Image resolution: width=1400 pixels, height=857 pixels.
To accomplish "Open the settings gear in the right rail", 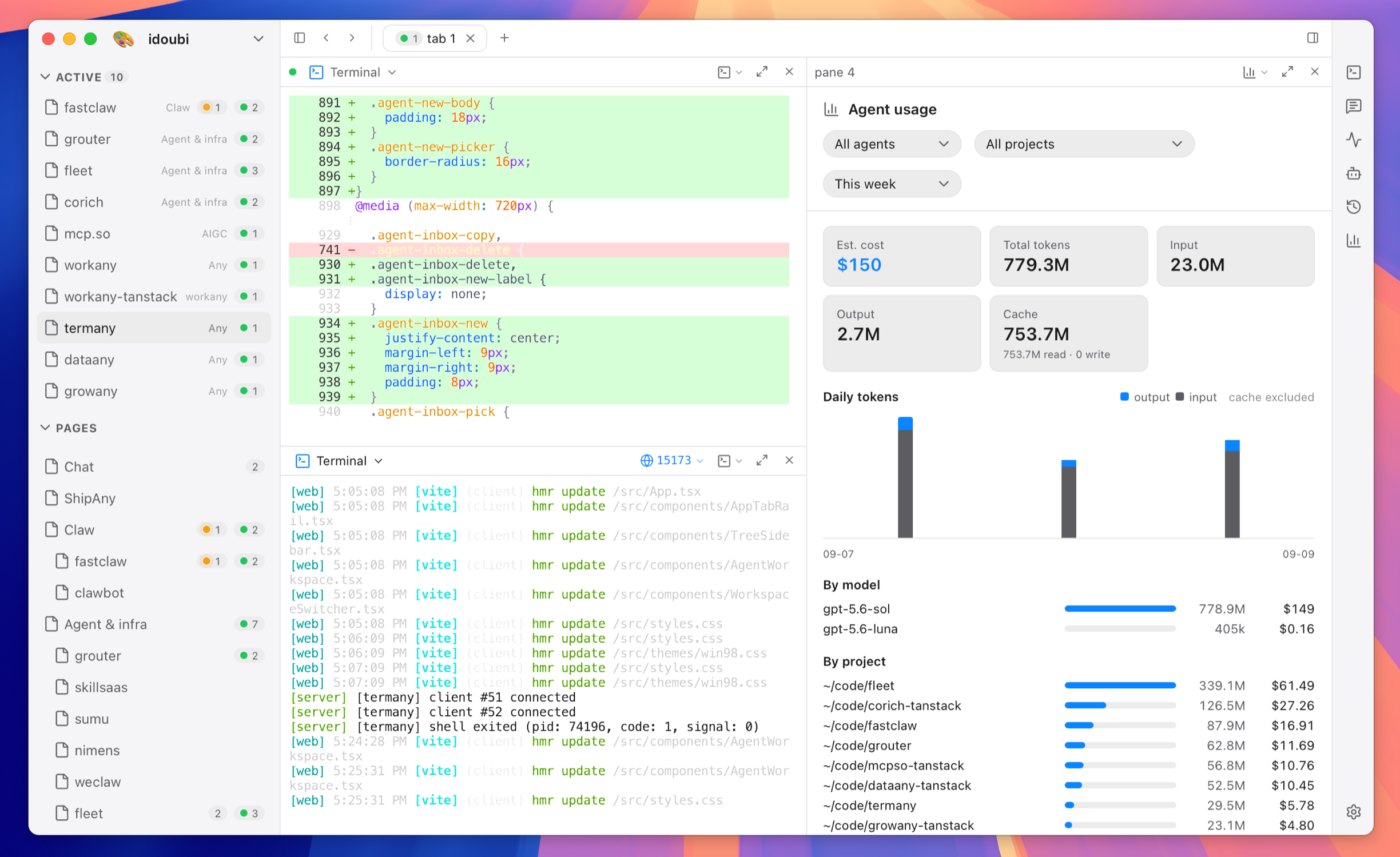I will [1353, 812].
